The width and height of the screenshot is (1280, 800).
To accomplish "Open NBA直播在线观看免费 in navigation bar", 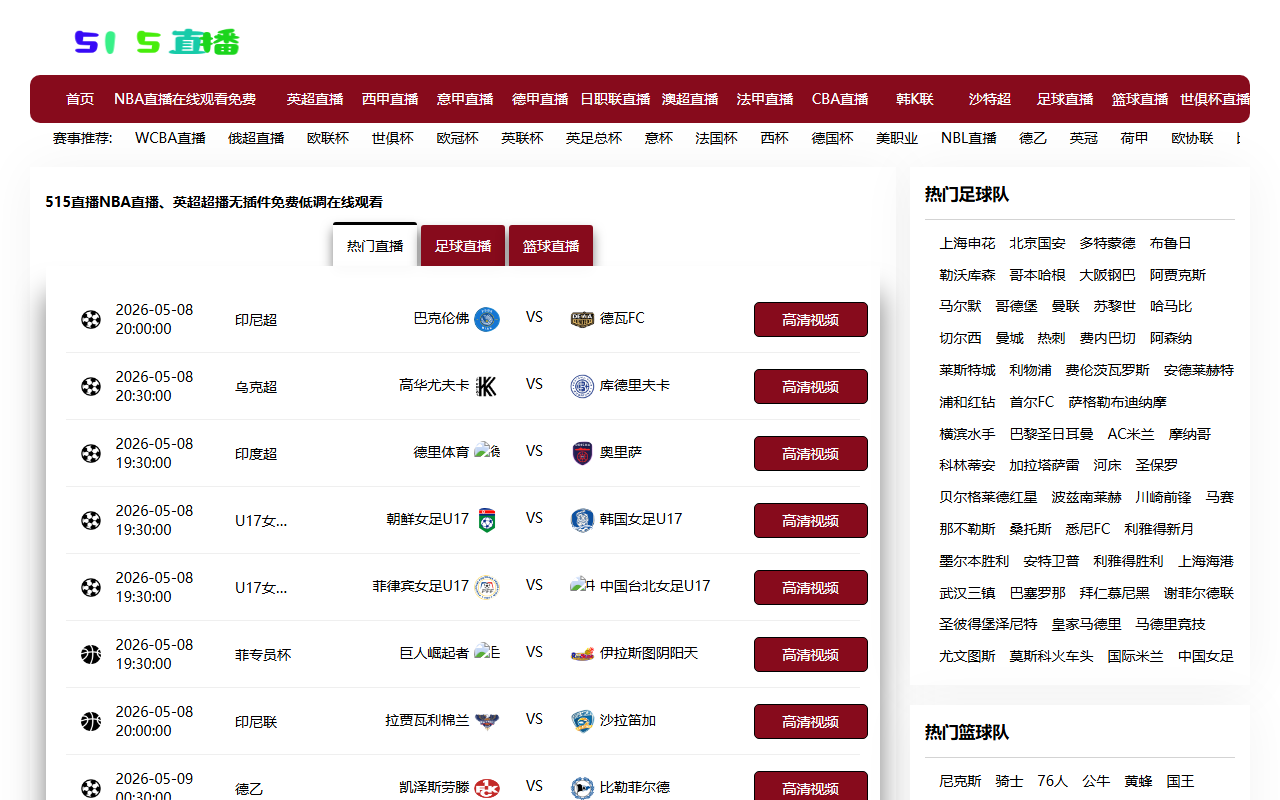I will pyautogui.click(x=185, y=99).
